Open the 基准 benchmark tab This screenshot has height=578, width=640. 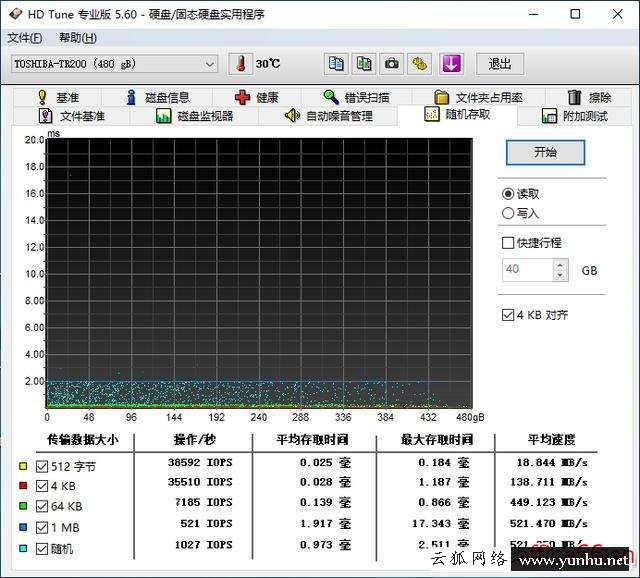pyautogui.click(x=58, y=98)
